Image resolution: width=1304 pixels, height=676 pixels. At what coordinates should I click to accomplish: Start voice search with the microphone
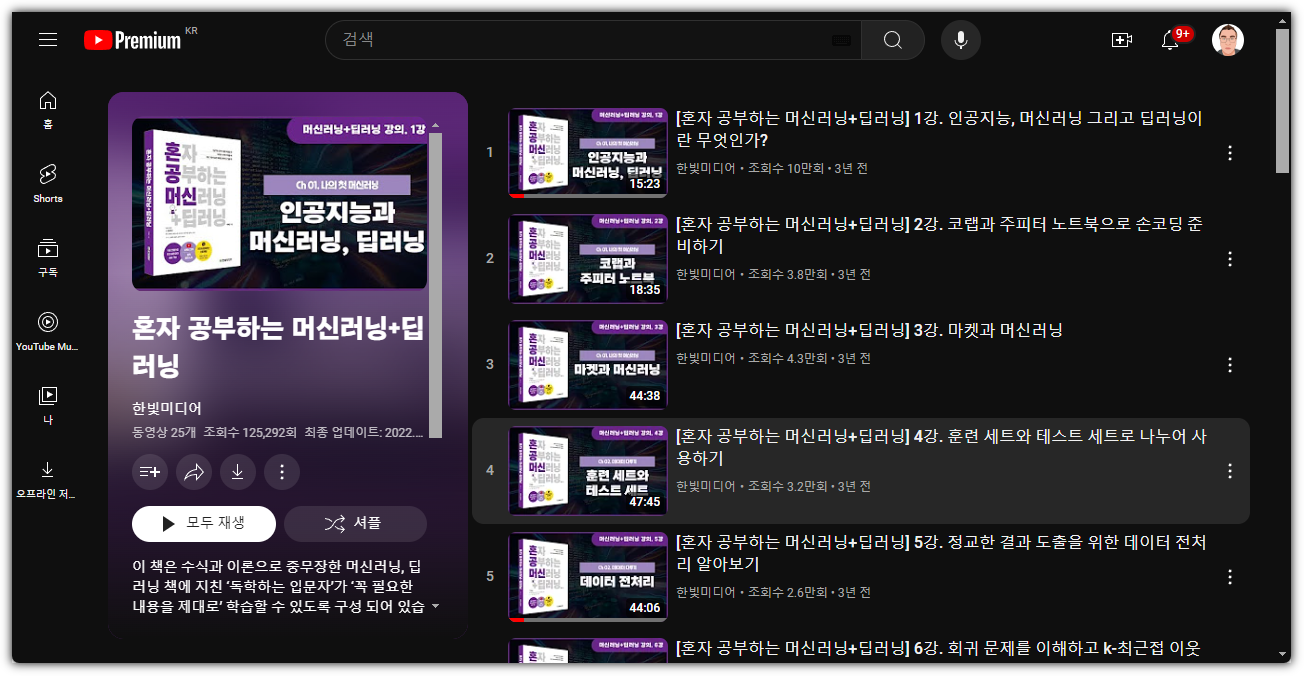click(x=961, y=40)
